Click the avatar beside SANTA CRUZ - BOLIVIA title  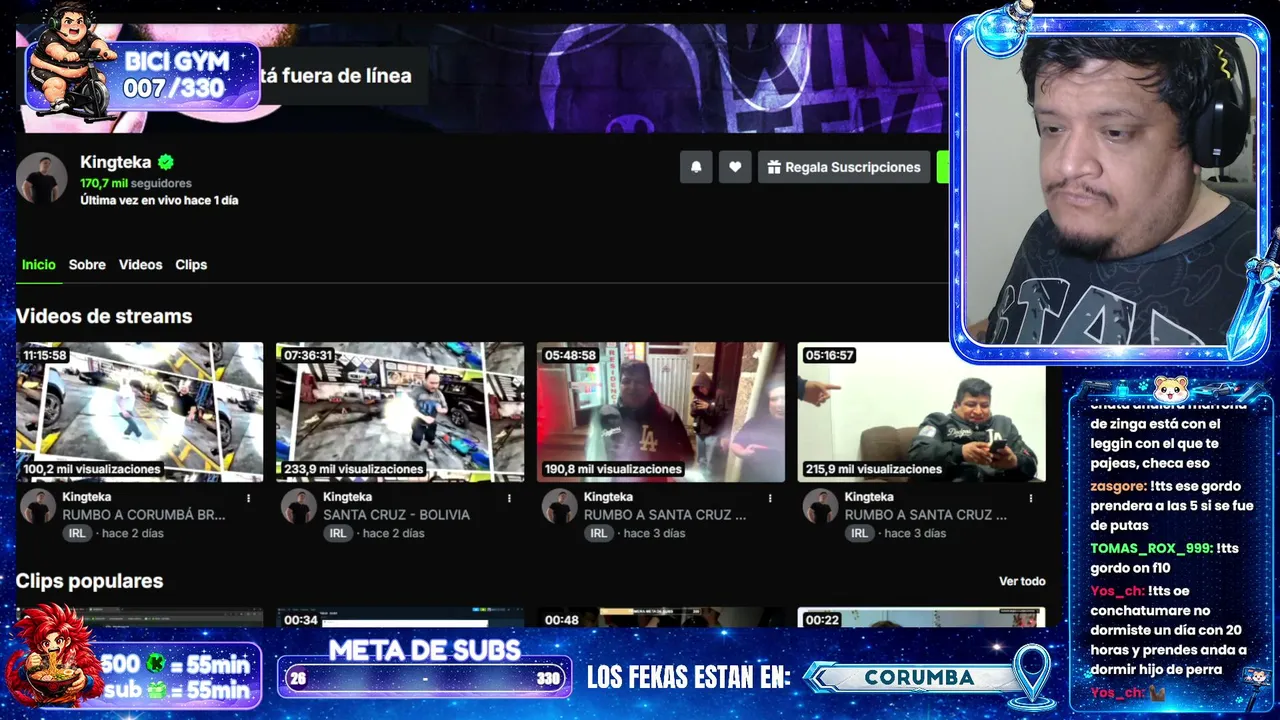[x=298, y=506]
